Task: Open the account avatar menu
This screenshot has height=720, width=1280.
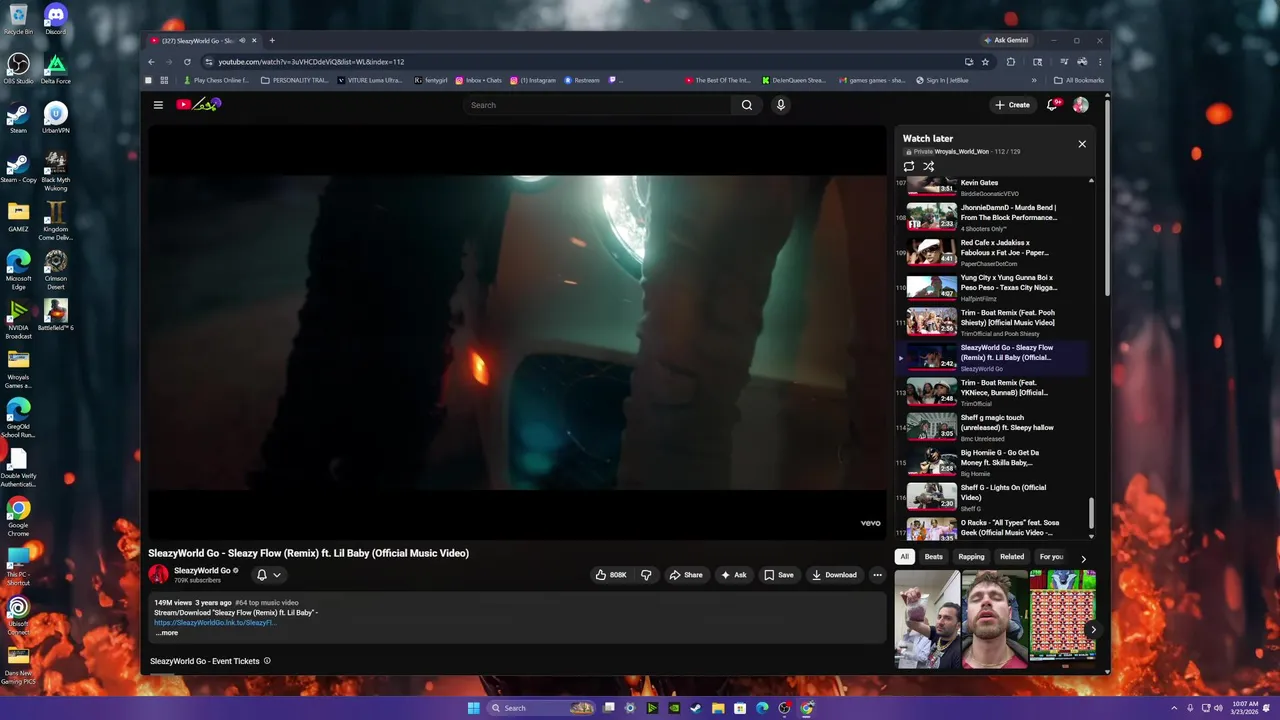Action: (1081, 105)
